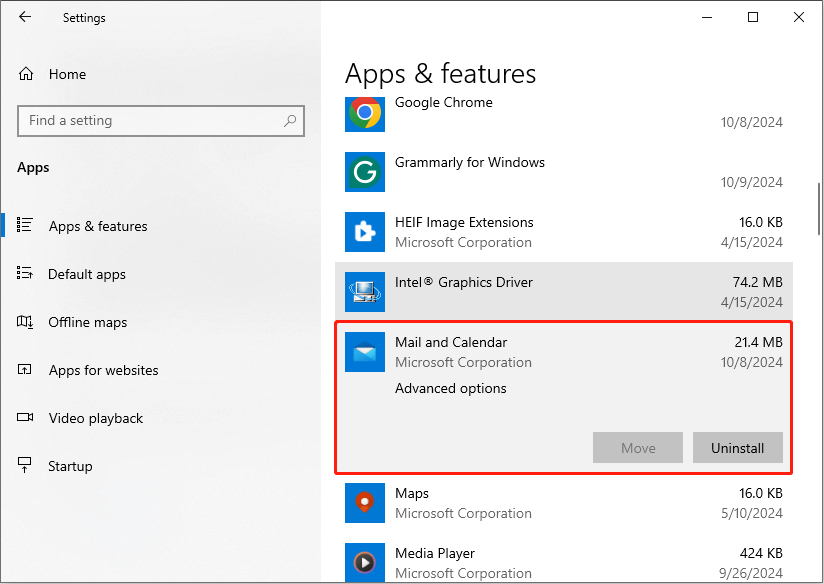Image resolution: width=824 pixels, height=584 pixels.
Task: Open Apps & features section
Action: pyautogui.click(x=98, y=226)
